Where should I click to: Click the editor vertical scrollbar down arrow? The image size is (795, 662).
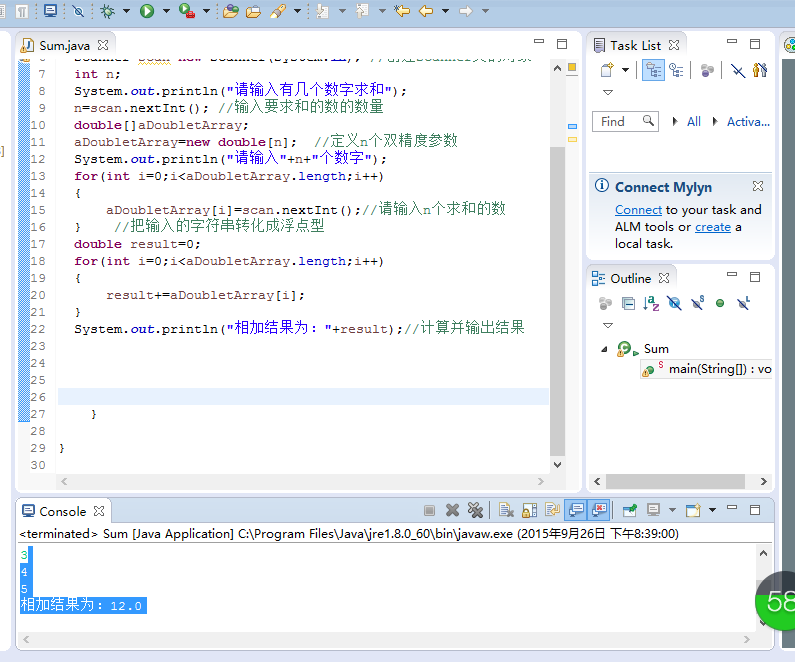pos(557,465)
